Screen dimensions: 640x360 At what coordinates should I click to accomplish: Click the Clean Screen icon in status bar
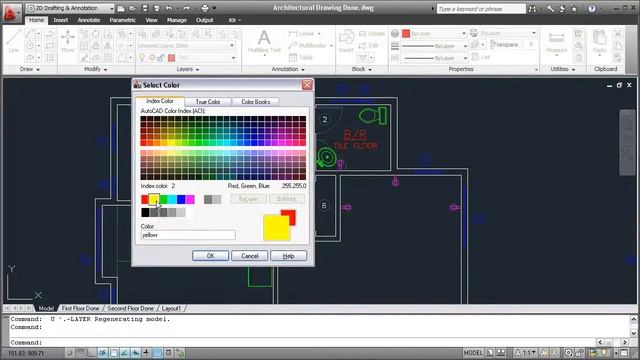tap(624, 353)
